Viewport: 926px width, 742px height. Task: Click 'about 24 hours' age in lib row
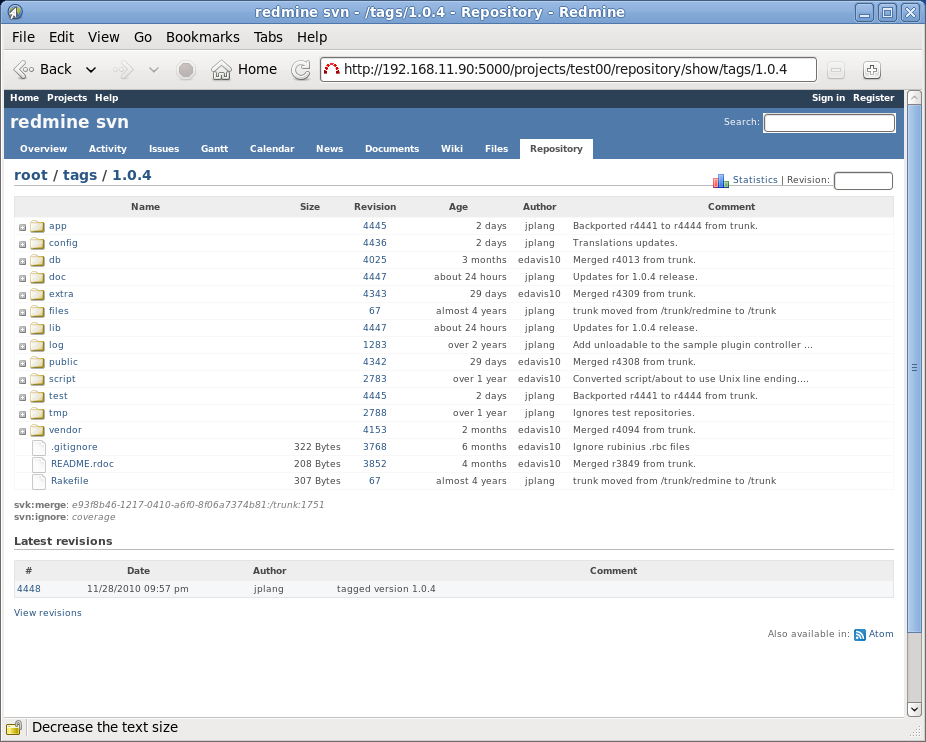pyautogui.click(x=470, y=327)
